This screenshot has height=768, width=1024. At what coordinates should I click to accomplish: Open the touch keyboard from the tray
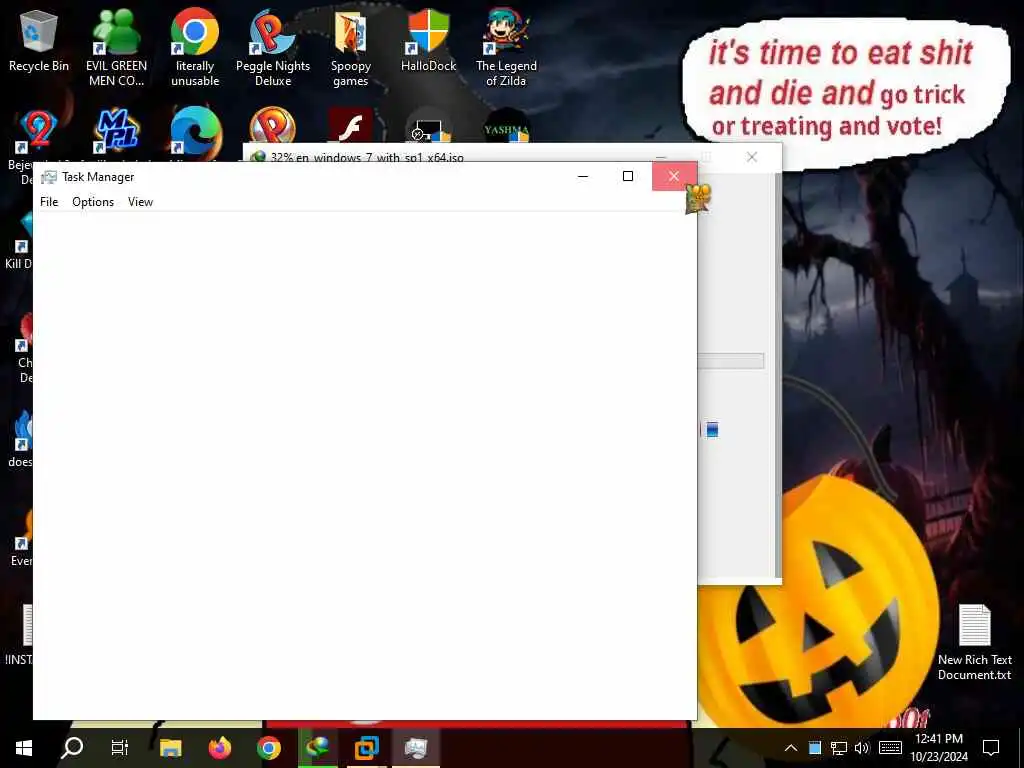[x=890, y=748]
